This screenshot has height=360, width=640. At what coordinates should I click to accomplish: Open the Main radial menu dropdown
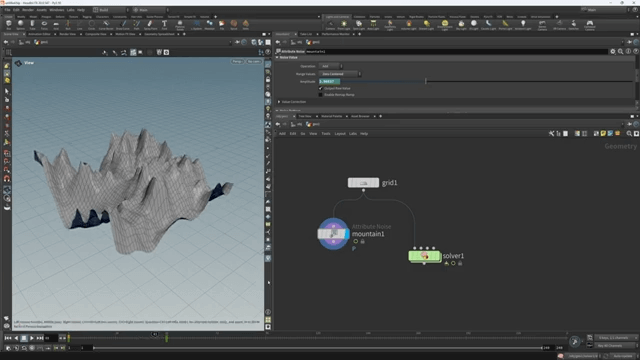point(151,10)
